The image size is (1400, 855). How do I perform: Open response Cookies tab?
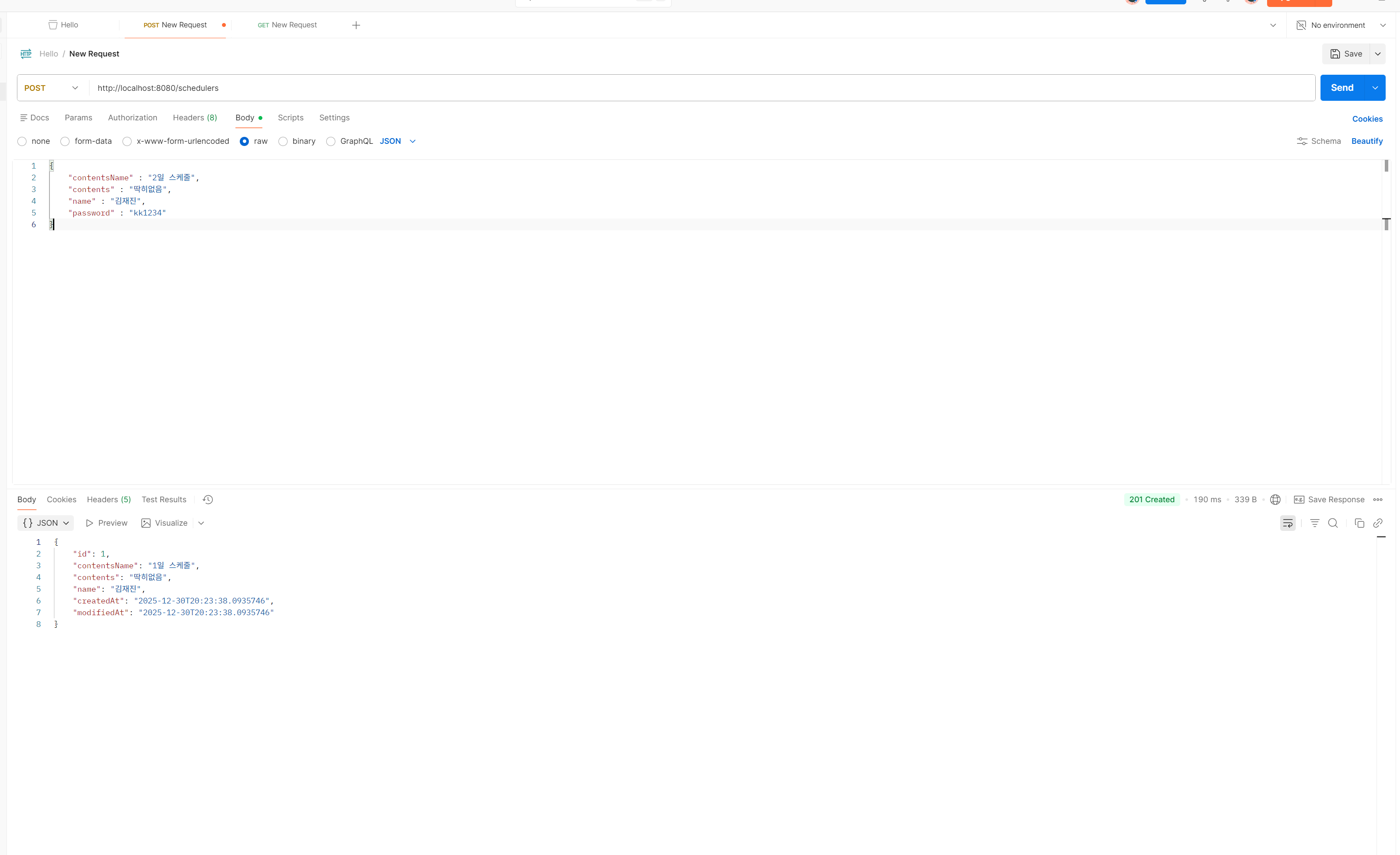point(61,499)
